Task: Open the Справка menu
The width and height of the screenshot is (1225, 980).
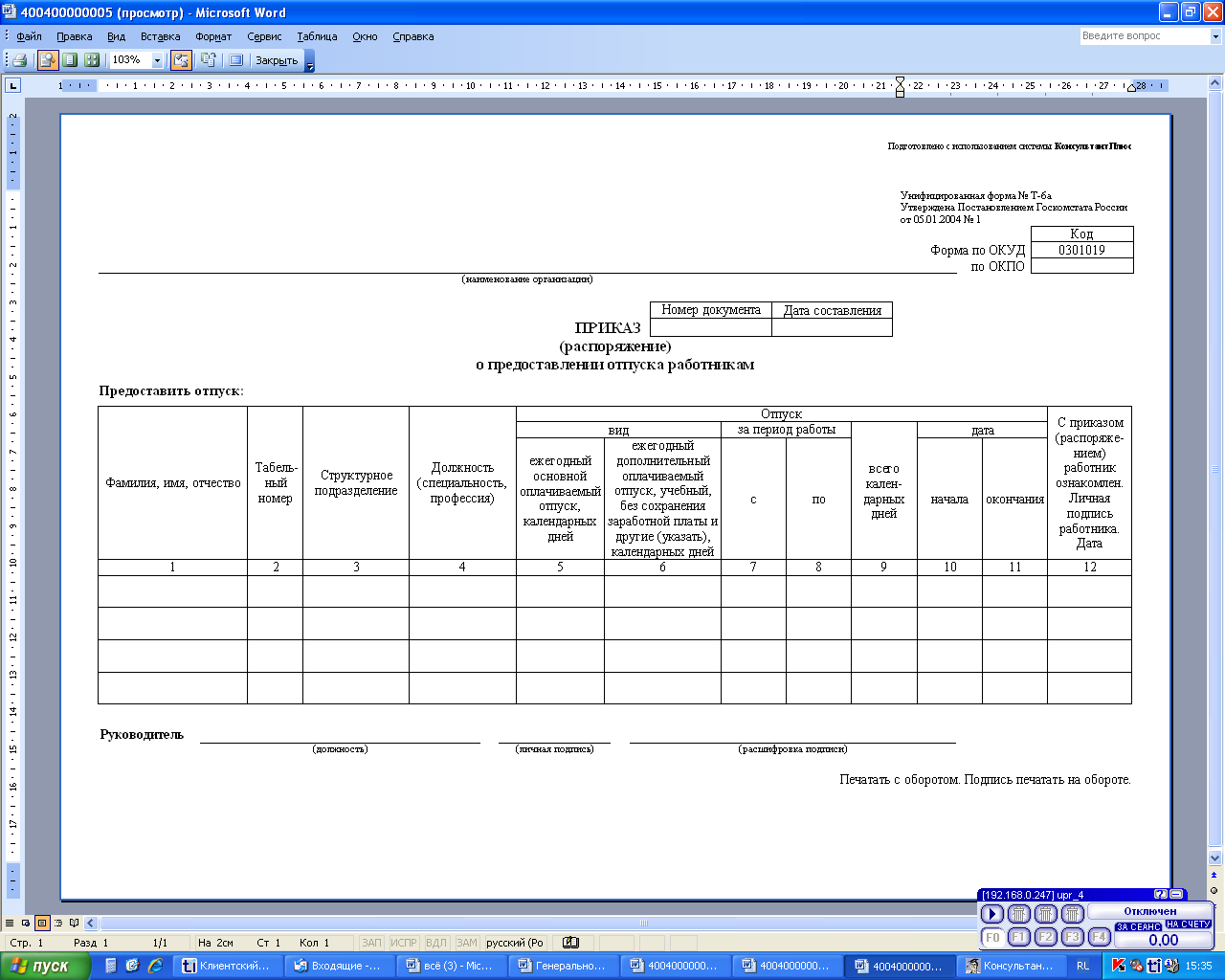Action: (413, 36)
